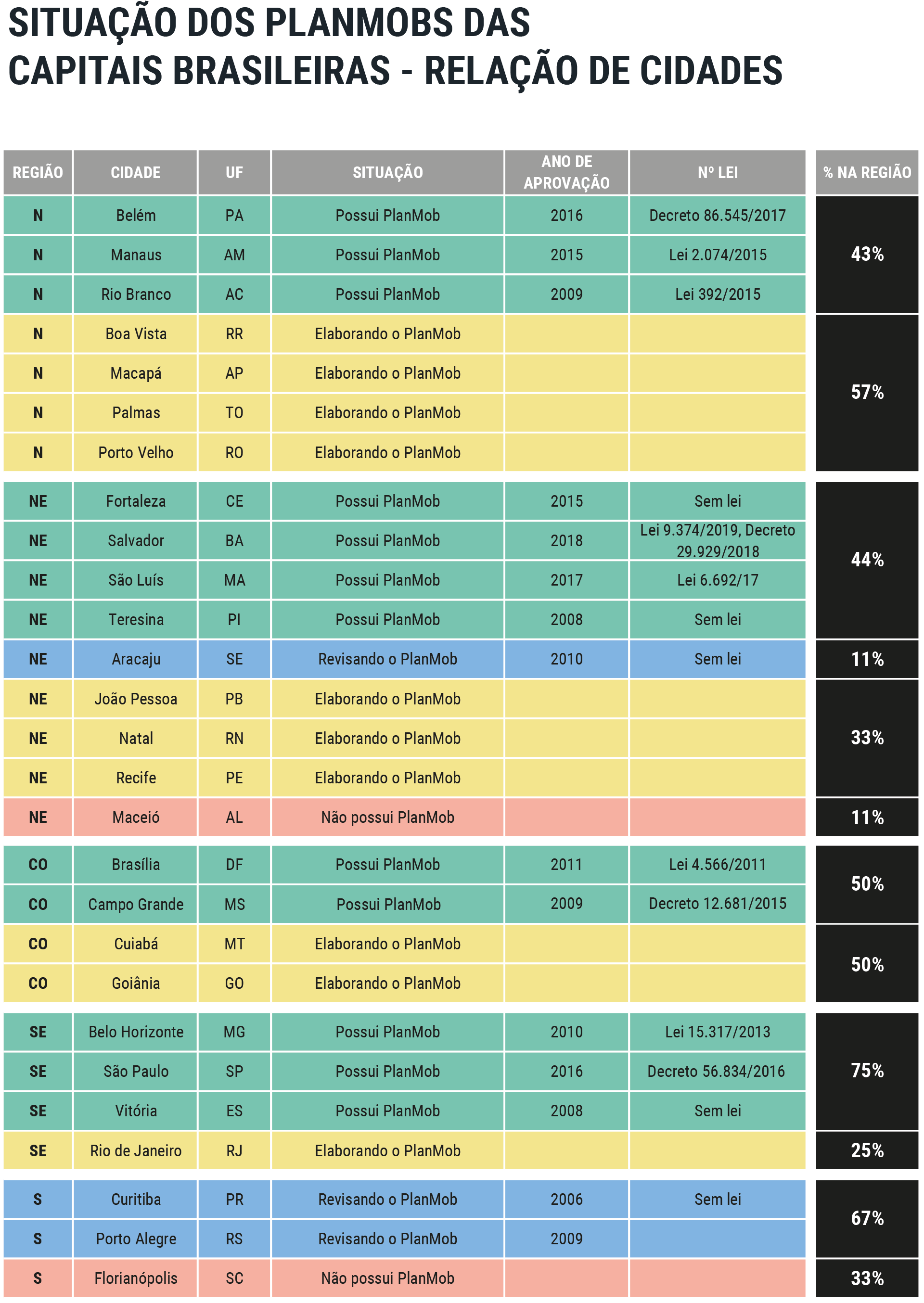This screenshot has height=1303, width=924.
Task: Click the Florianópolis city cell
Action: tap(135, 1278)
